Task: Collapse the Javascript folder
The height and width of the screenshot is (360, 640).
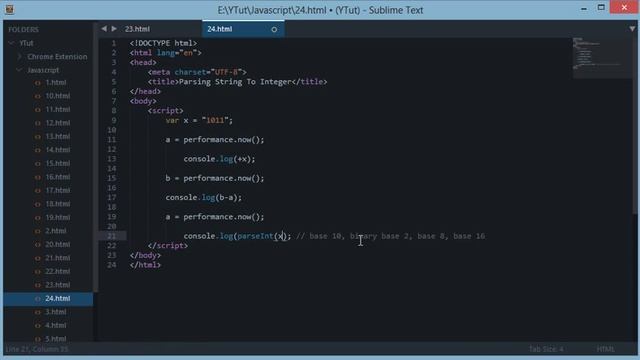Action: (19, 70)
